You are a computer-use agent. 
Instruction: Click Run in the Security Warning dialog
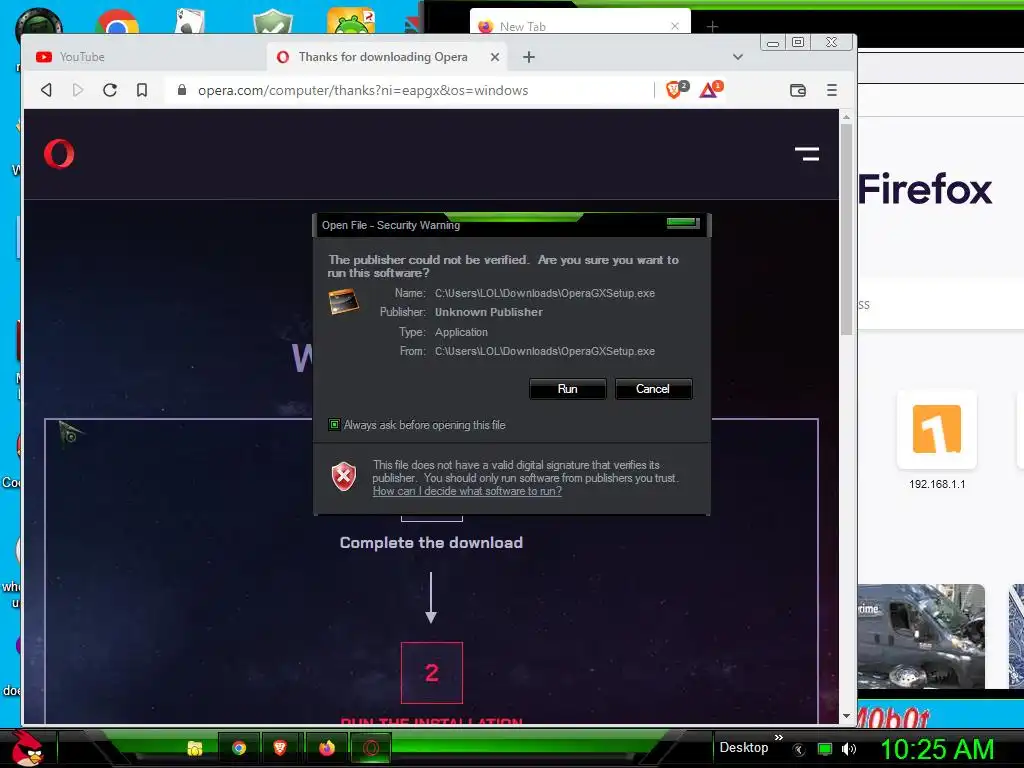tap(568, 389)
